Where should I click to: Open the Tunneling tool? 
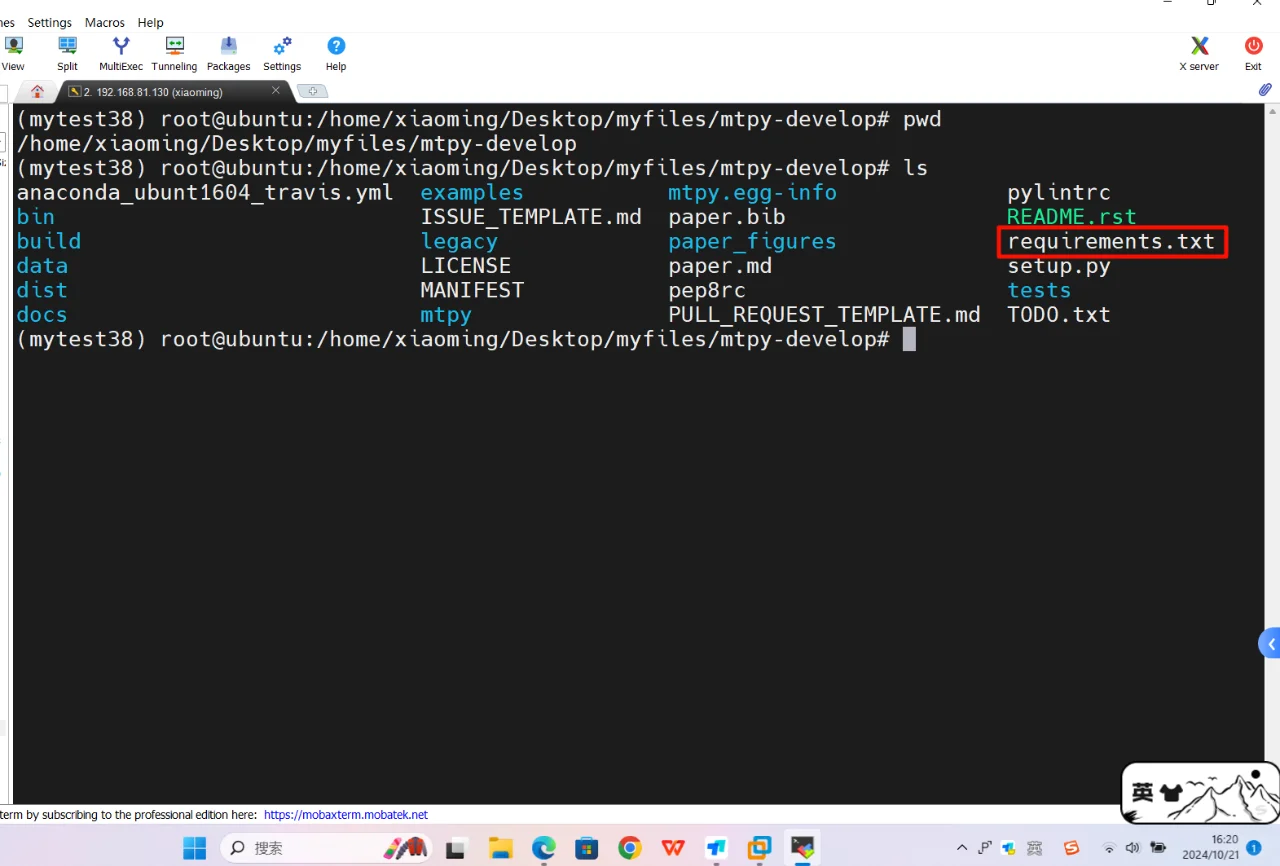pos(175,53)
